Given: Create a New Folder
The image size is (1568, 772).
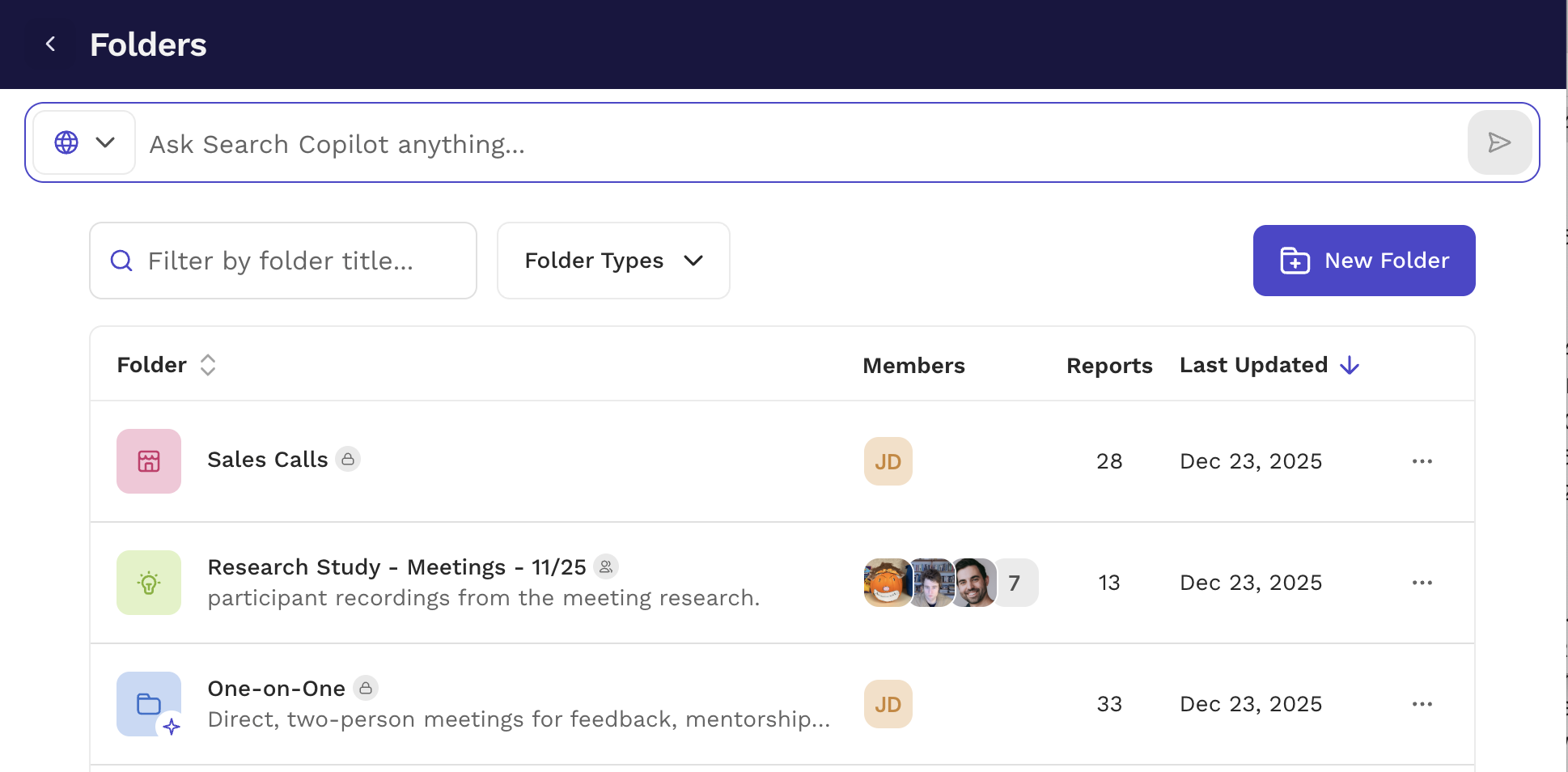Looking at the screenshot, I should [x=1364, y=261].
